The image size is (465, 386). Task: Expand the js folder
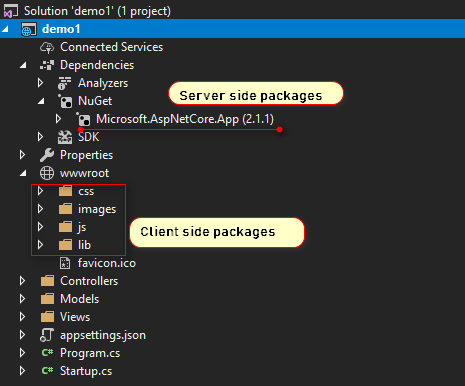click(x=40, y=227)
